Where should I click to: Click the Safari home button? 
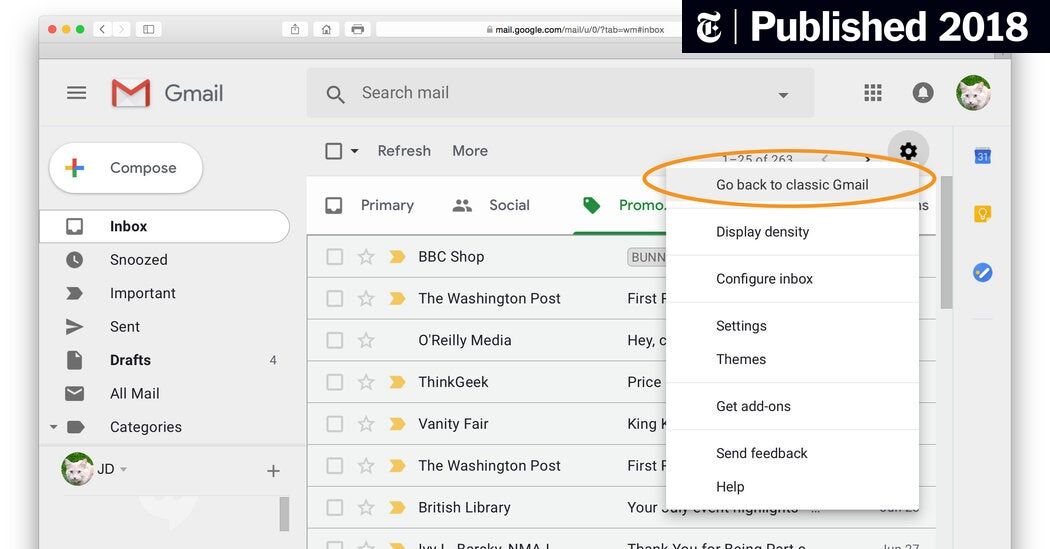tap(326, 29)
